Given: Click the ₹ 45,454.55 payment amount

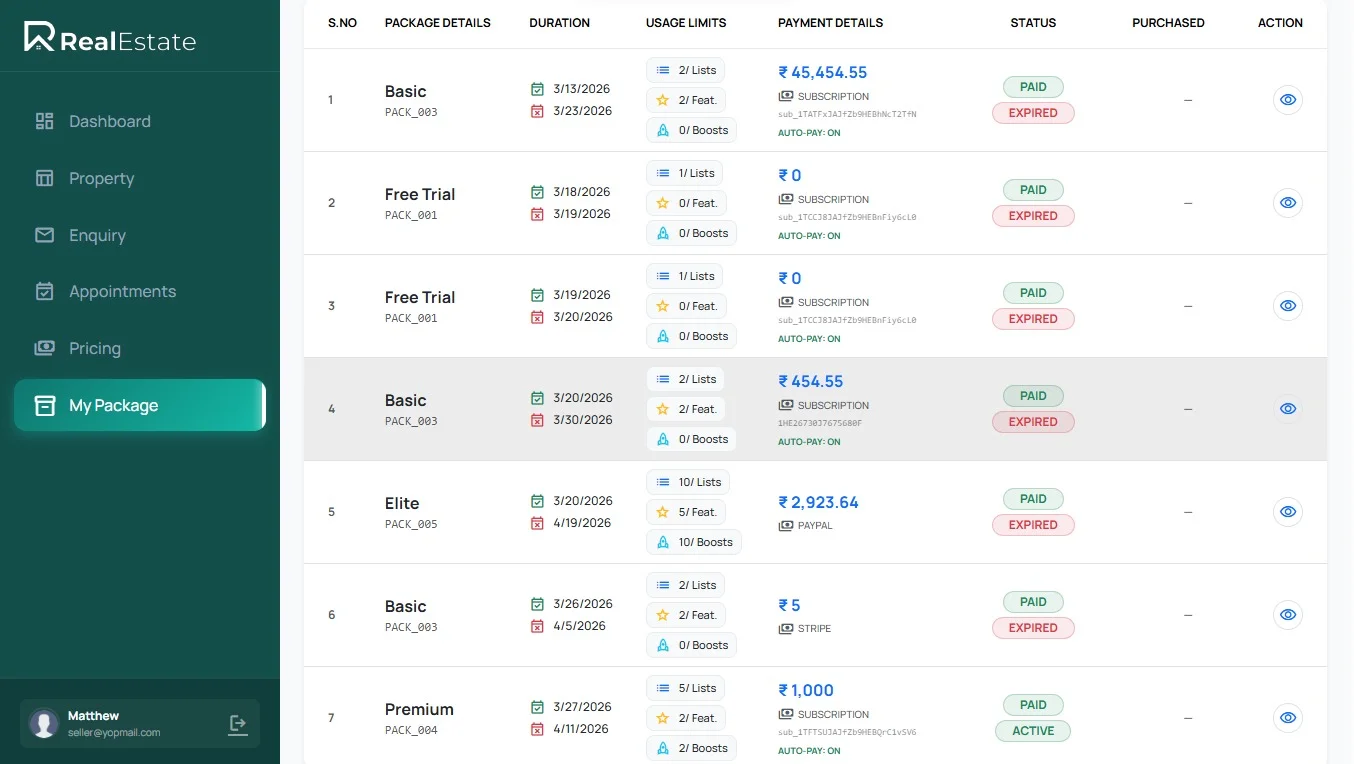Looking at the screenshot, I should click(x=823, y=72).
